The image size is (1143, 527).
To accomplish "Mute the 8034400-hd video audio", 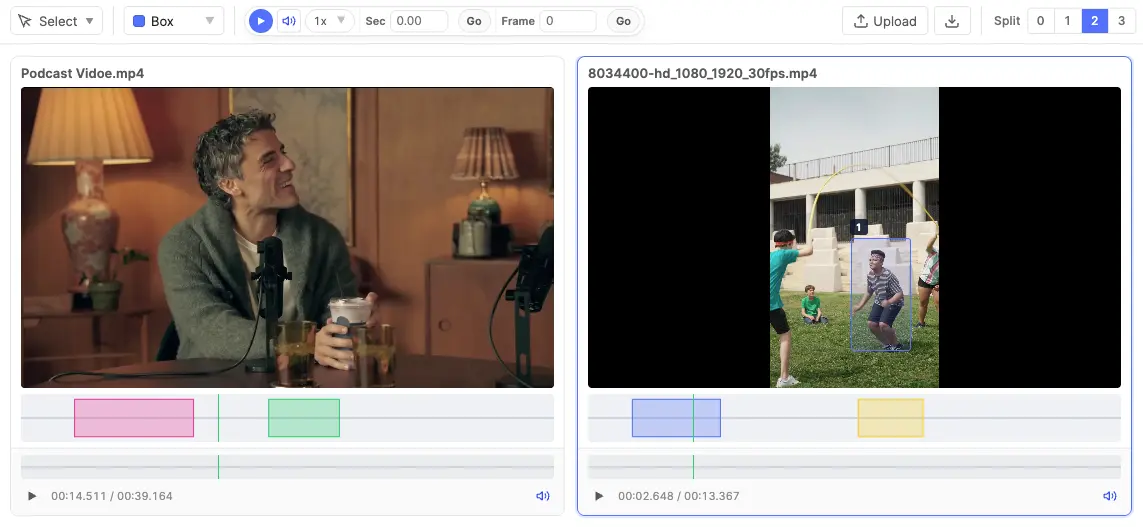I will click(1109, 496).
